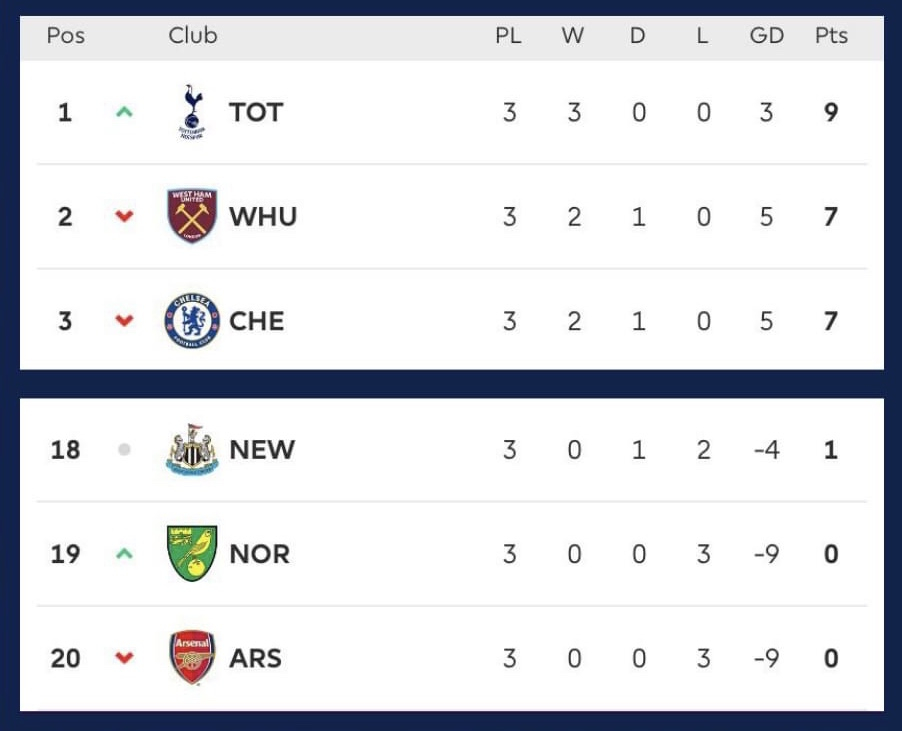Click grey no-change dot beside Newcastle

pyautogui.click(x=124, y=449)
